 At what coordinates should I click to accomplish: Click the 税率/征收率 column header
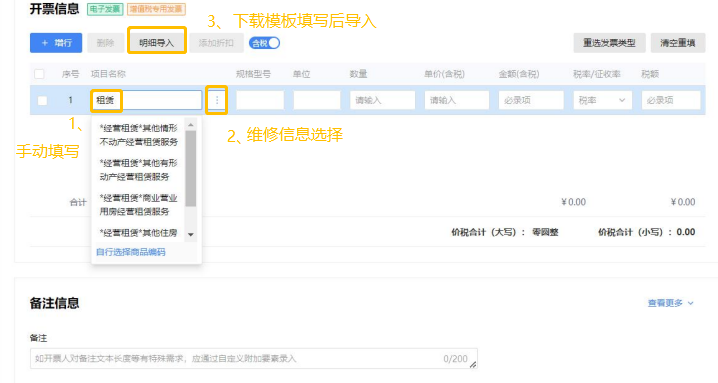[597, 74]
